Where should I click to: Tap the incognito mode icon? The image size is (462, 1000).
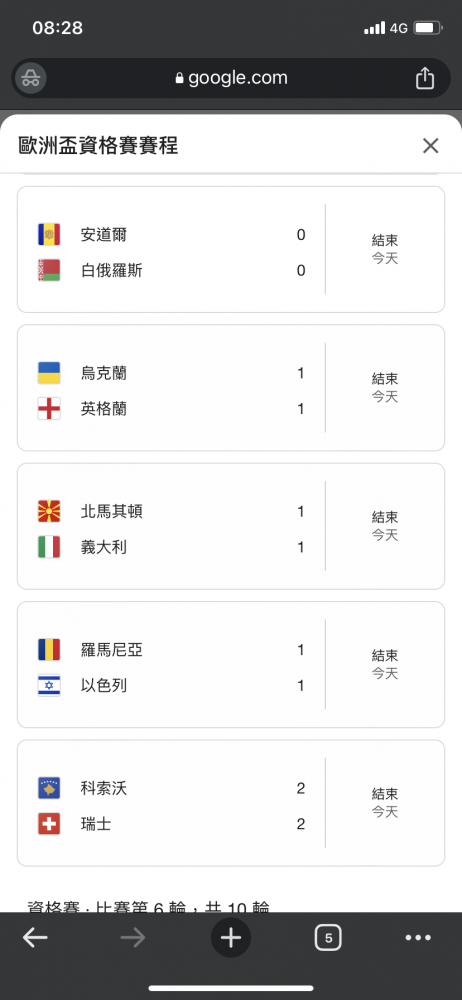click(30, 78)
